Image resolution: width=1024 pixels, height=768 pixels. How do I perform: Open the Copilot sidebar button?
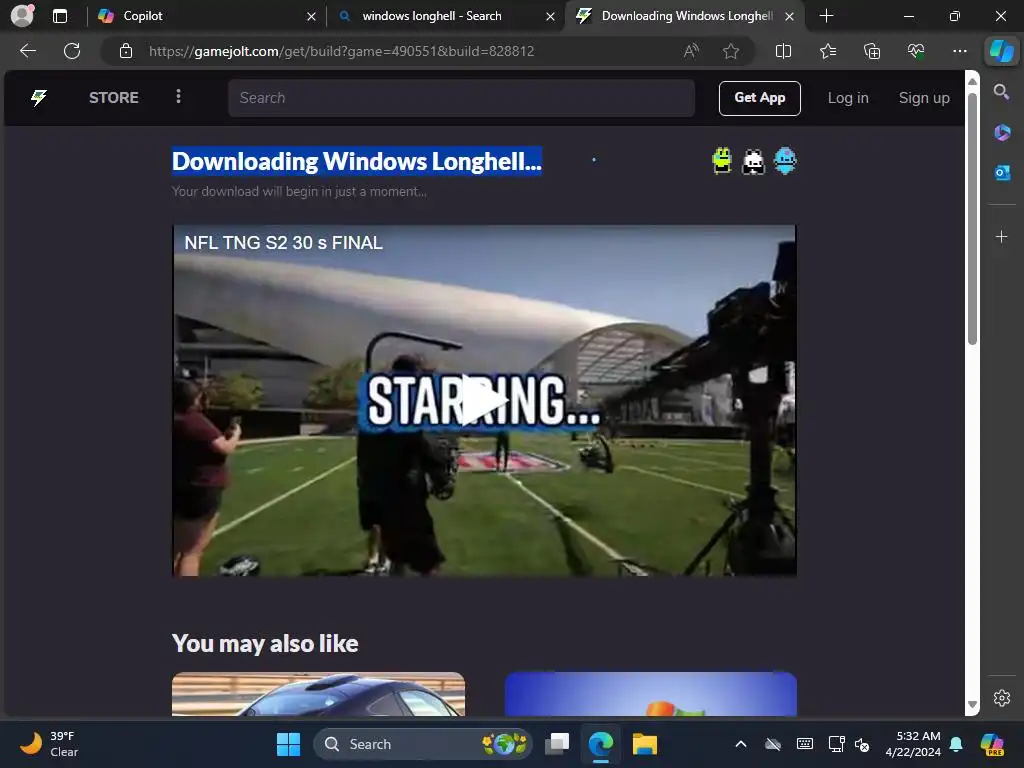click(x=1001, y=51)
